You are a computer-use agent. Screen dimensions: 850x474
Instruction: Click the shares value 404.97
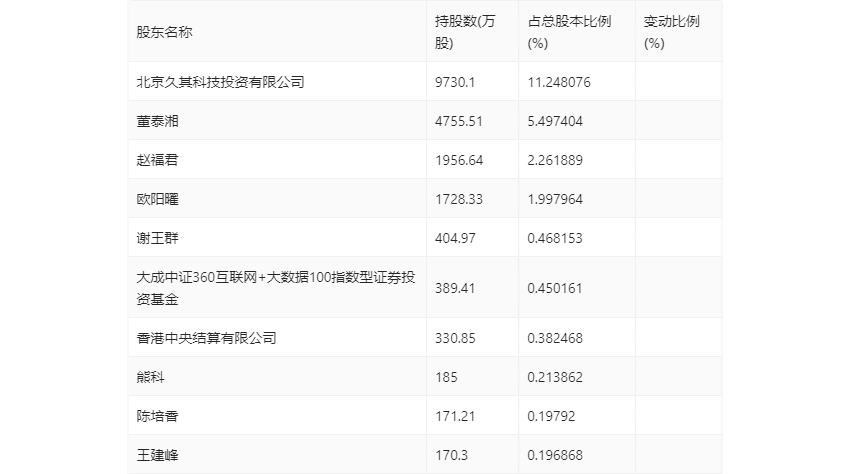pyautogui.click(x=455, y=238)
